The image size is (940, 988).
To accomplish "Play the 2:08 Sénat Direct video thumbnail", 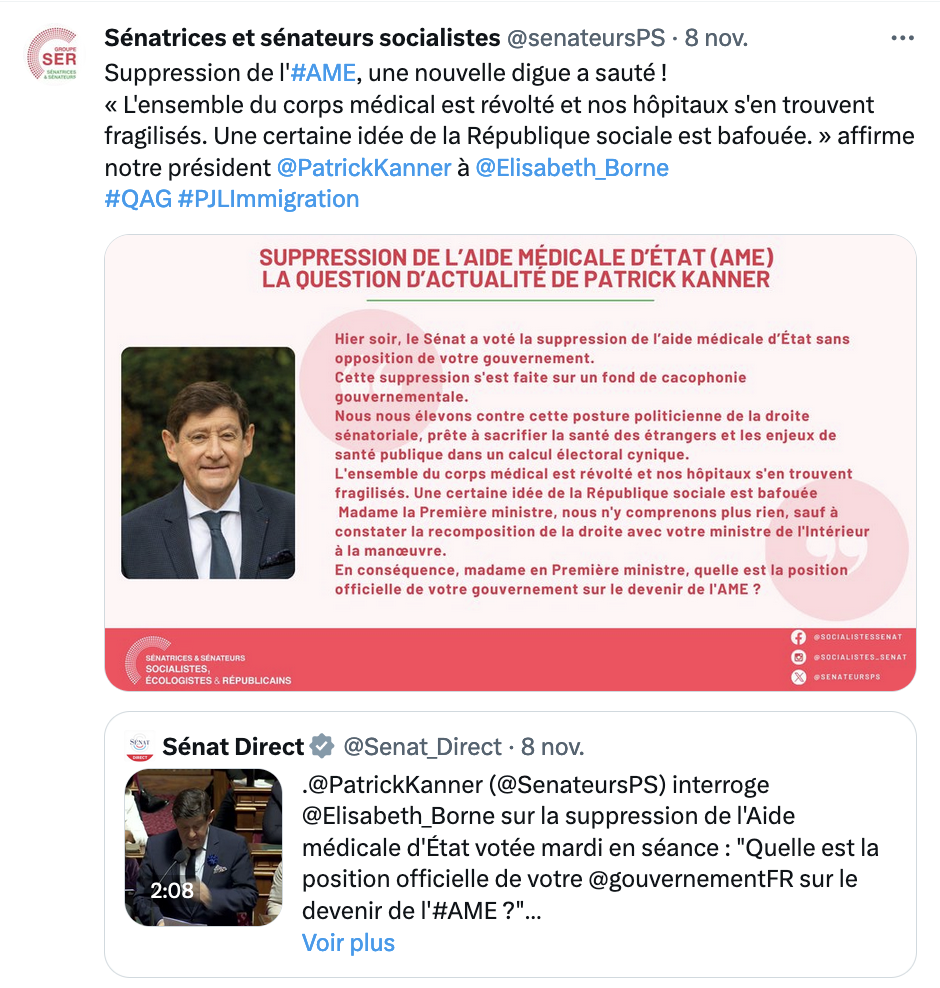I will (203, 847).
